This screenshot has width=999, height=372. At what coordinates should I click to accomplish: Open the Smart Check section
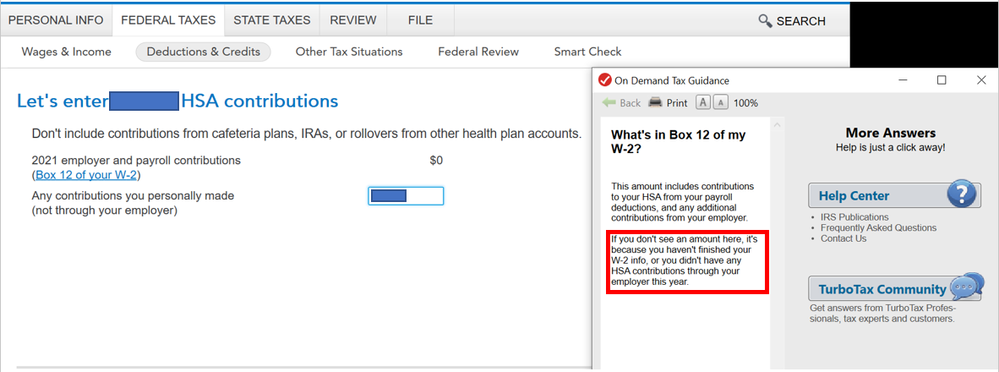587,52
